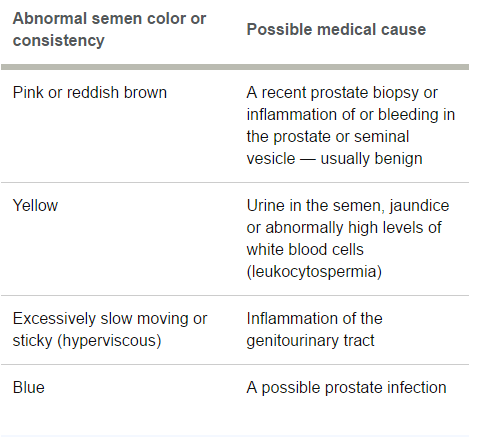The image size is (488, 437).
Task: Click the thick gray header divider line
Action: coord(235,67)
